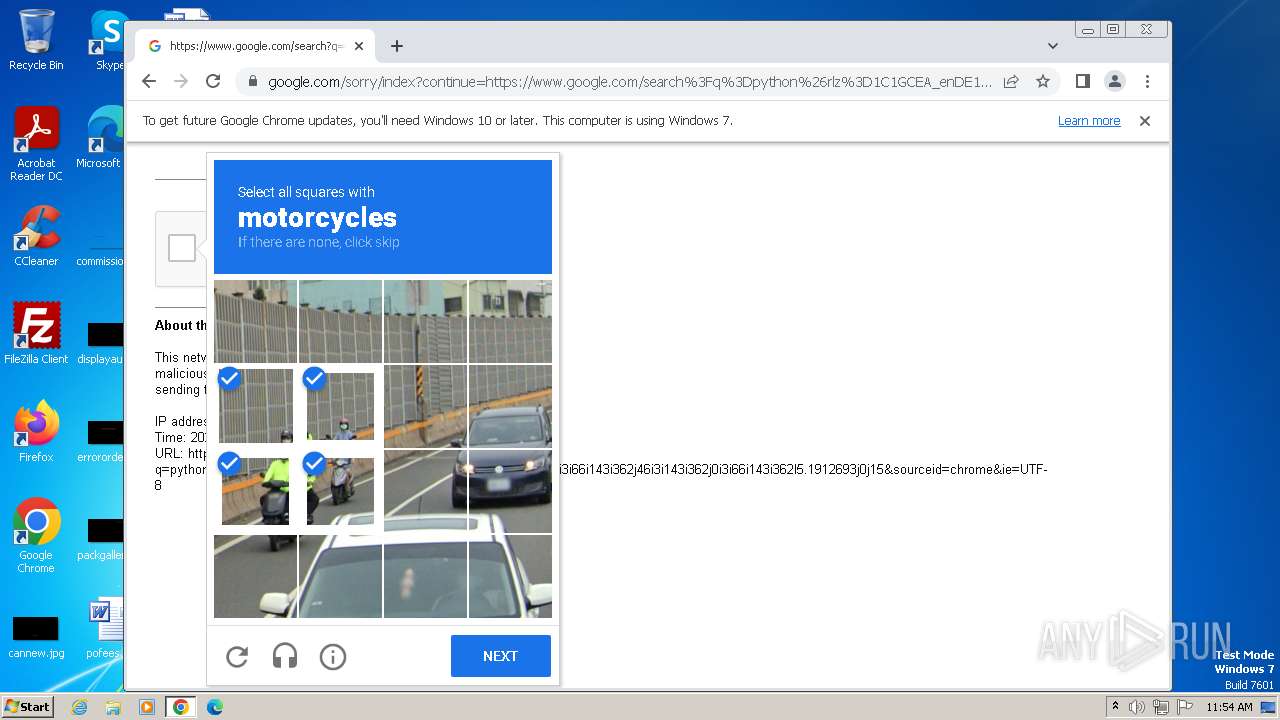Dismiss the Chrome update notification bar
This screenshot has width=1280, height=720.
coord(1145,121)
